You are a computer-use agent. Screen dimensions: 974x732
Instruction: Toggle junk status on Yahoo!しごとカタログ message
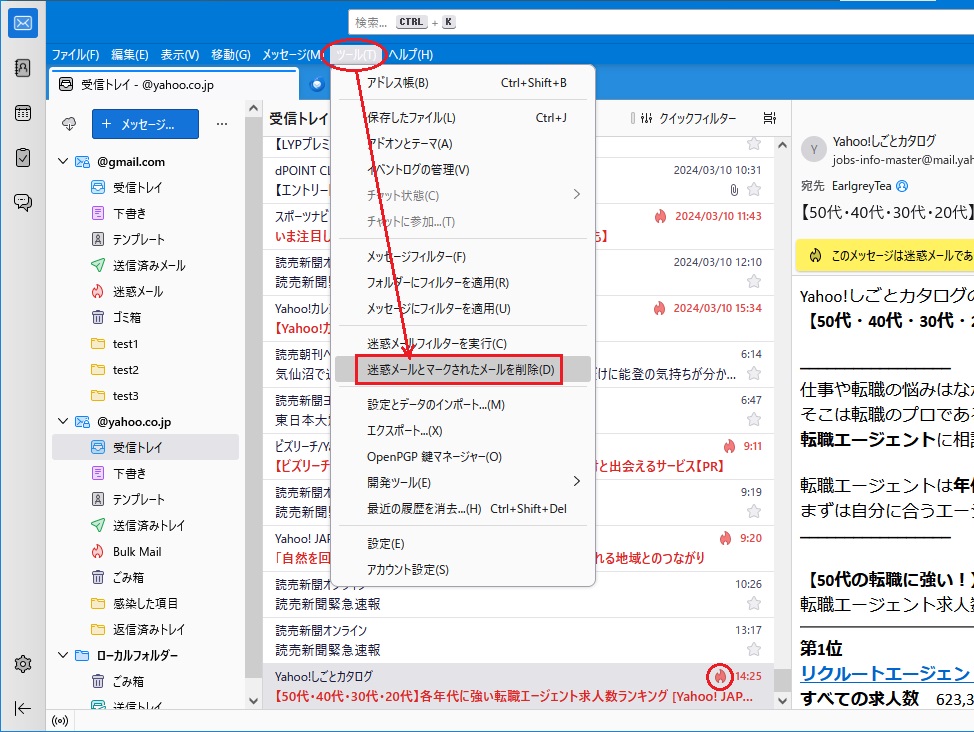click(x=719, y=677)
